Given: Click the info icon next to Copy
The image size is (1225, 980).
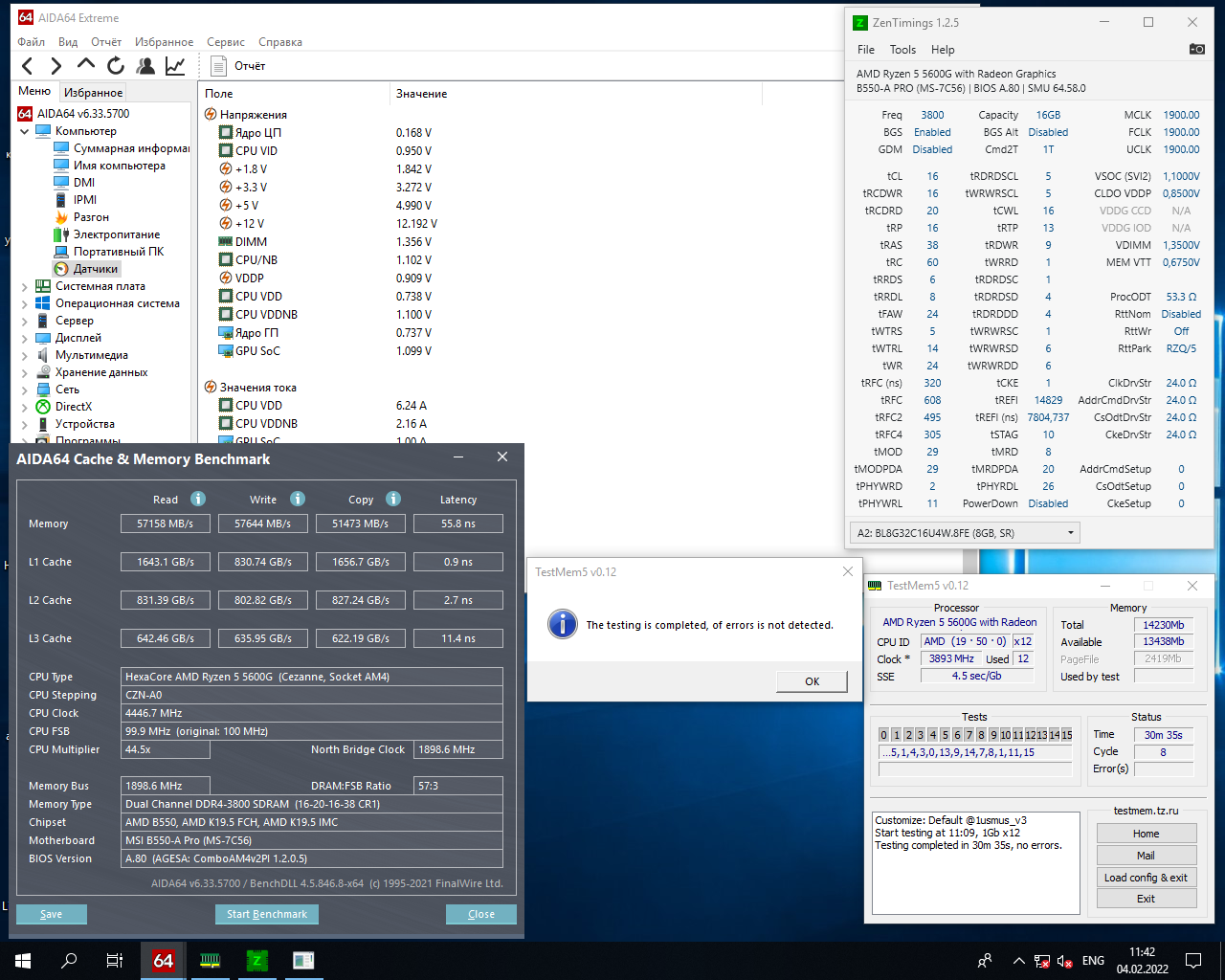Looking at the screenshot, I should tap(393, 499).
